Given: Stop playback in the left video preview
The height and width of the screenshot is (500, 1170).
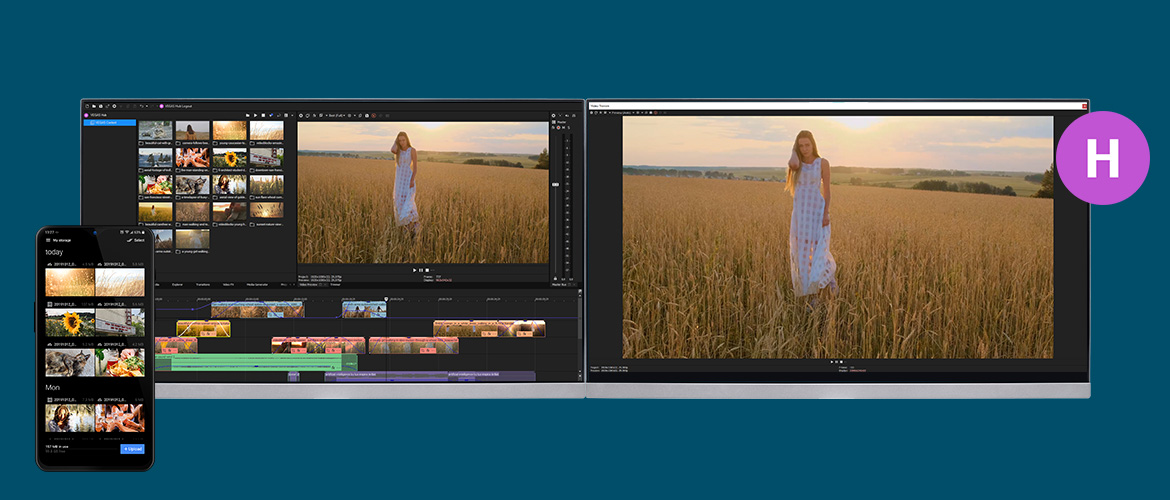Looking at the screenshot, I should tap(428, 270).
